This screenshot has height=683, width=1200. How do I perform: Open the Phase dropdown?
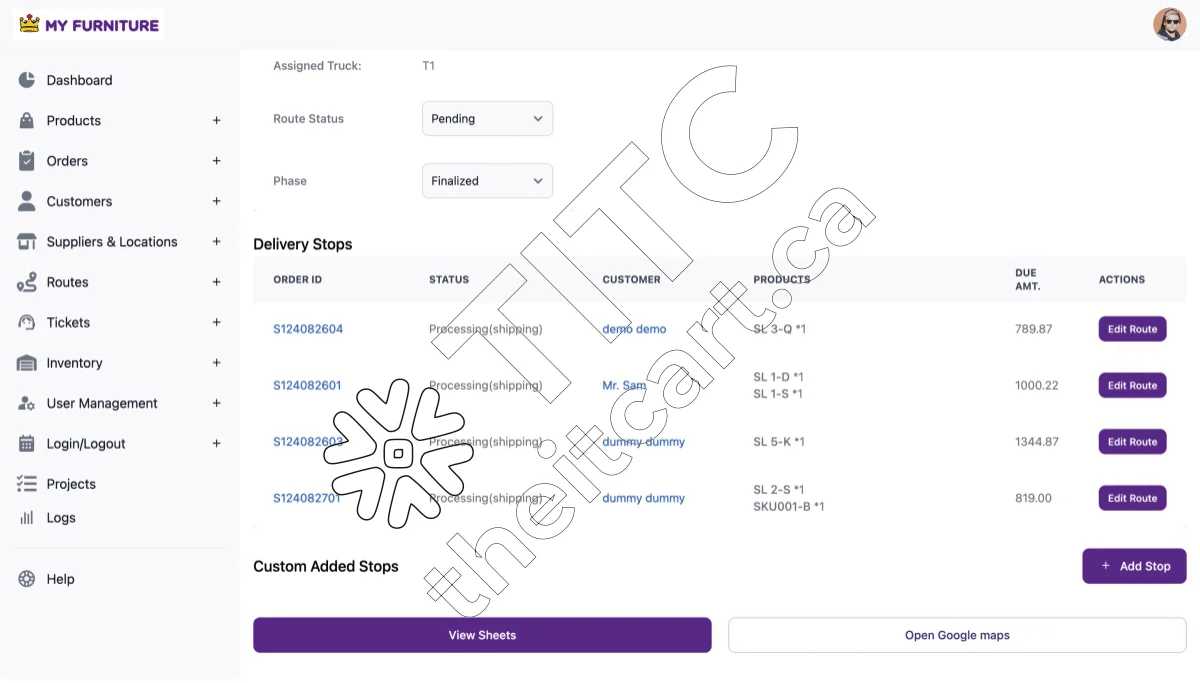(487, 181)
